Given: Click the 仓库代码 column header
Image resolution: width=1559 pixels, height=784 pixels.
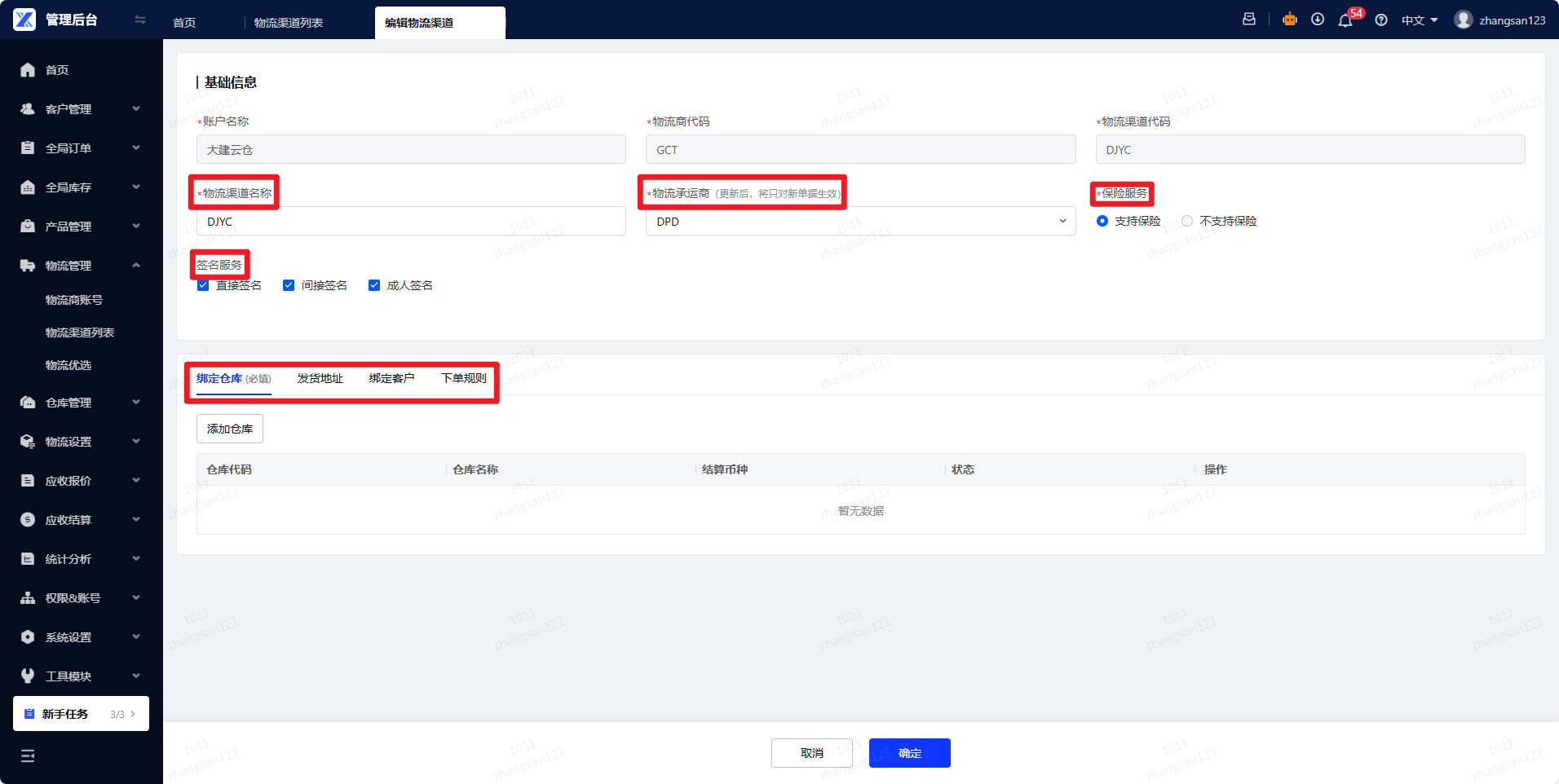Looking at the screenshot, I should point(229,470).
